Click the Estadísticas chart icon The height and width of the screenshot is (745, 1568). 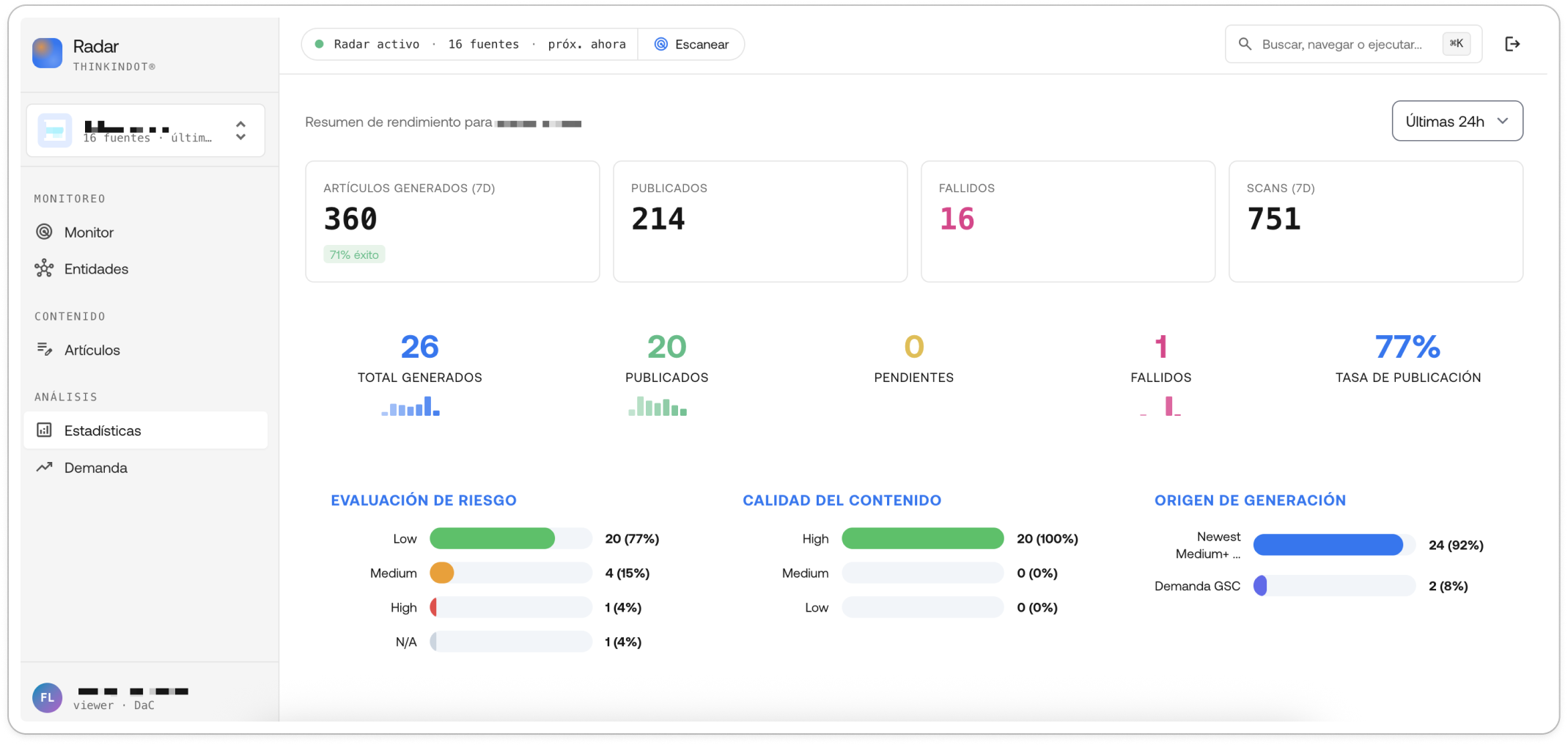click(45, 430)
